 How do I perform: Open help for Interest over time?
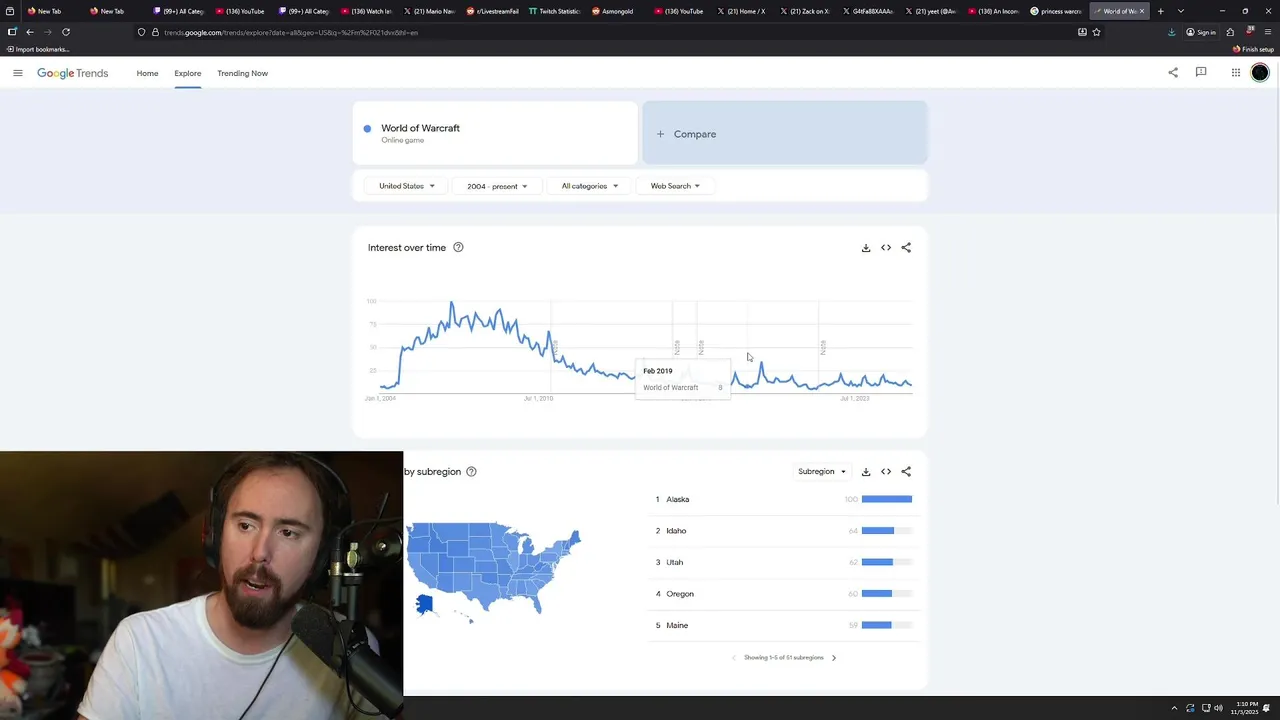coord(458,248)
